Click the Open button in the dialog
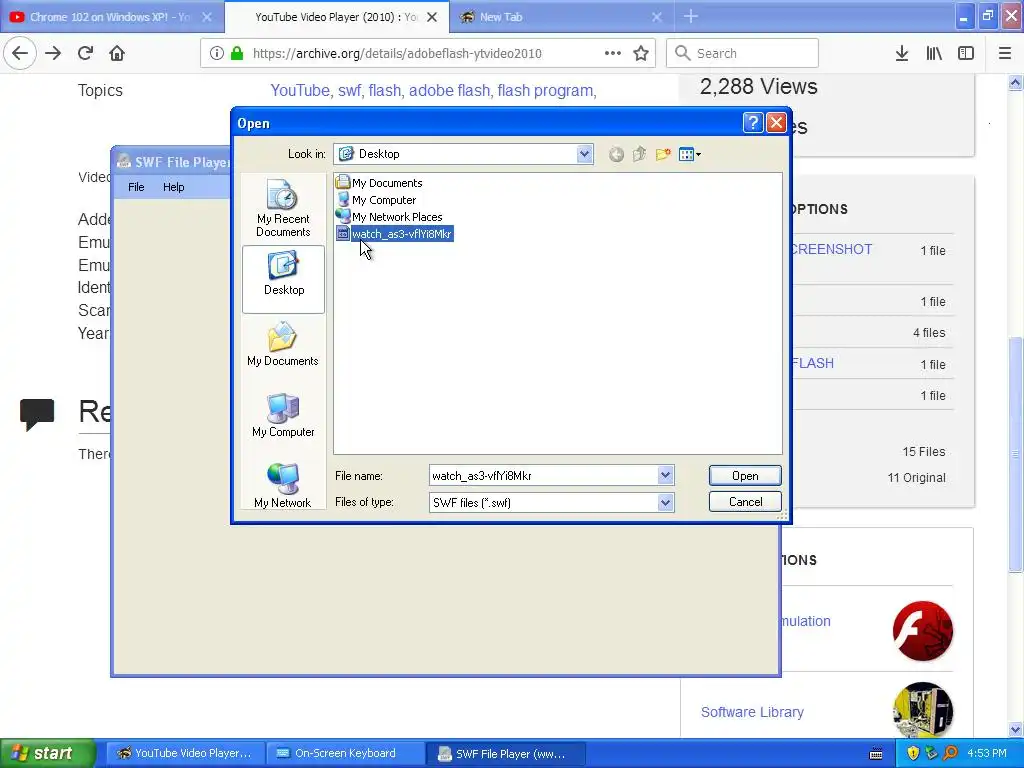This screenshot has height=768, width=1024. point(745,475)
